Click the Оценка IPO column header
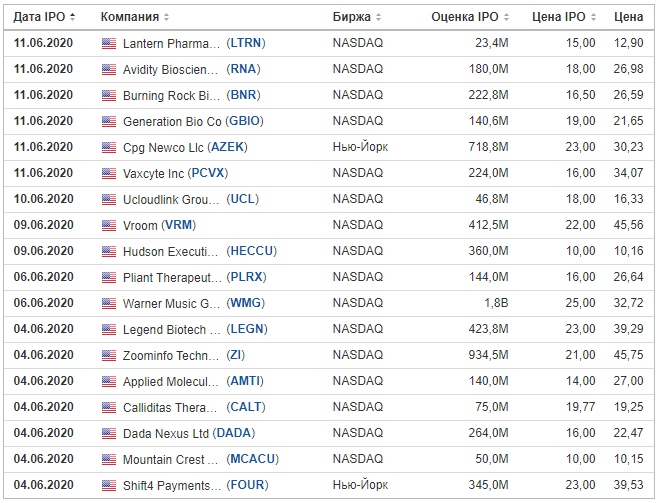The width and height of the screenshot is (660, 503). (464, 18)
